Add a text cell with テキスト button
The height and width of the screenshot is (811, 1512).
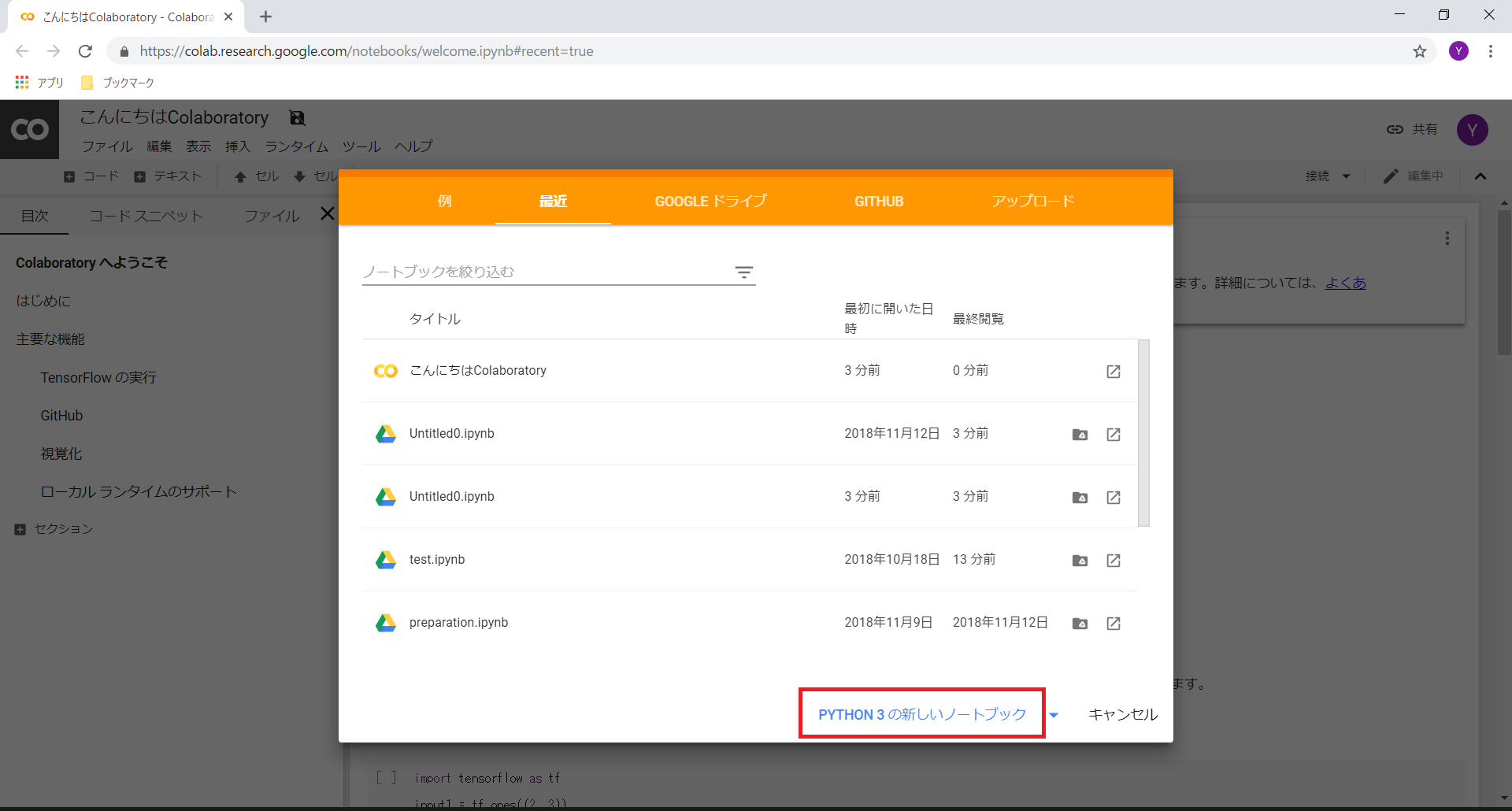(168, 176)
